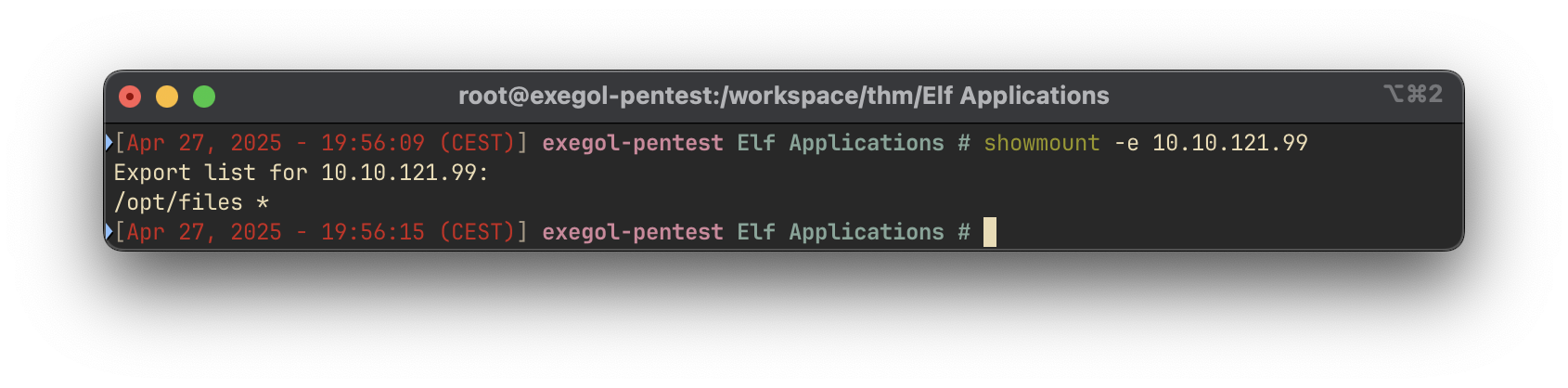Click the blue prompt mark on last line
1568x388 pixels.
(x=109, y=232)
